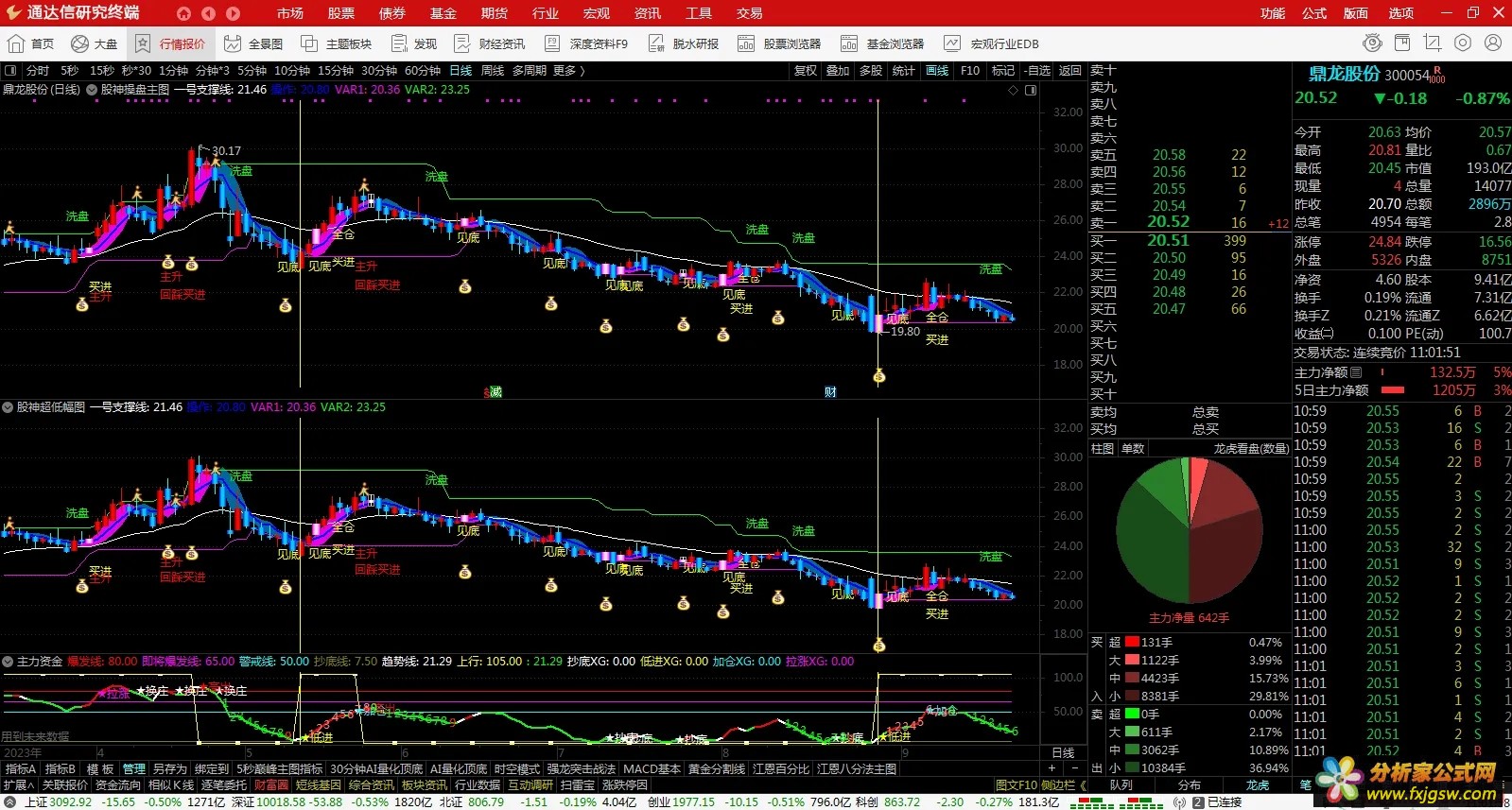Click the home circle icon in title bar
1512x810 pixels.
tap(183, 13)
